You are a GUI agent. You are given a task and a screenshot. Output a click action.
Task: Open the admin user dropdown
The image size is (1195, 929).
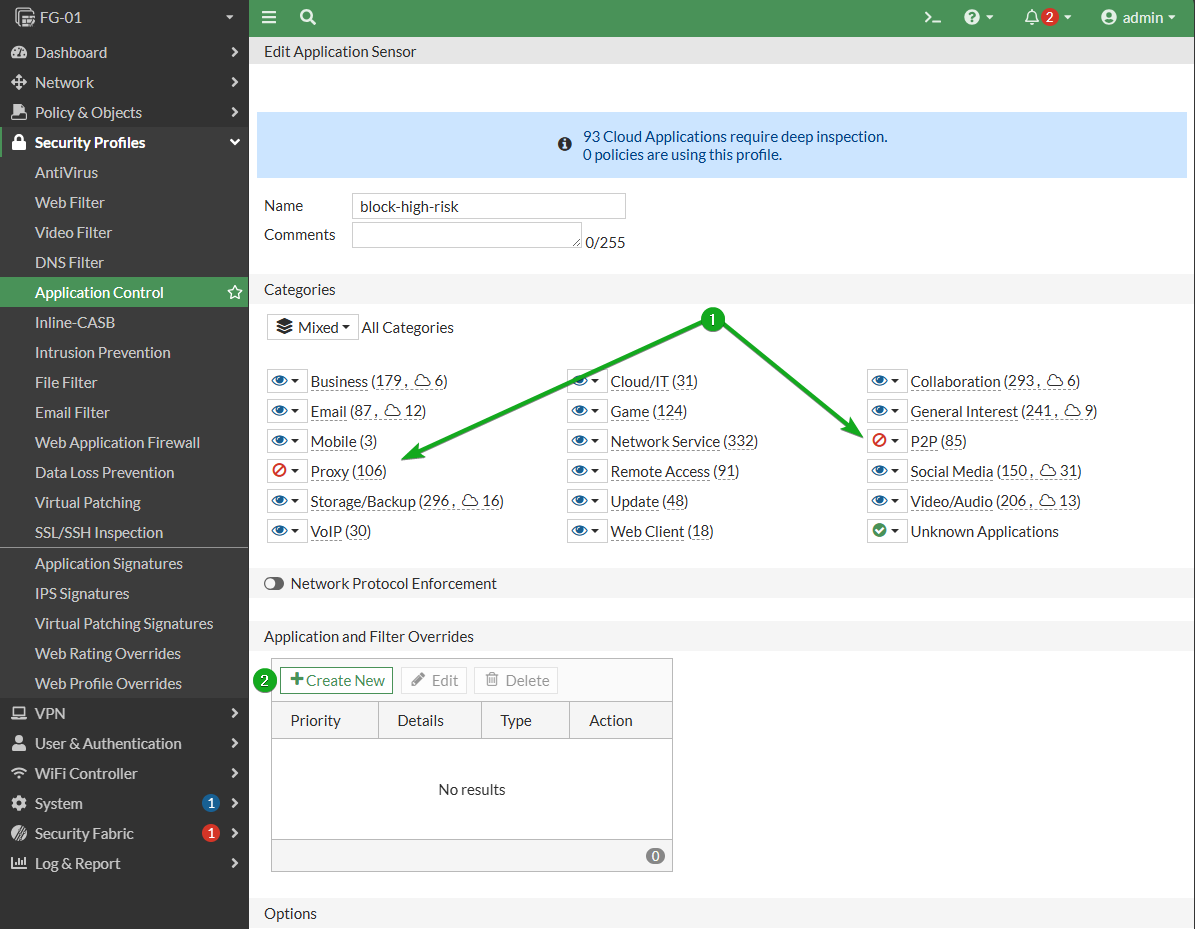[1138, 18]
